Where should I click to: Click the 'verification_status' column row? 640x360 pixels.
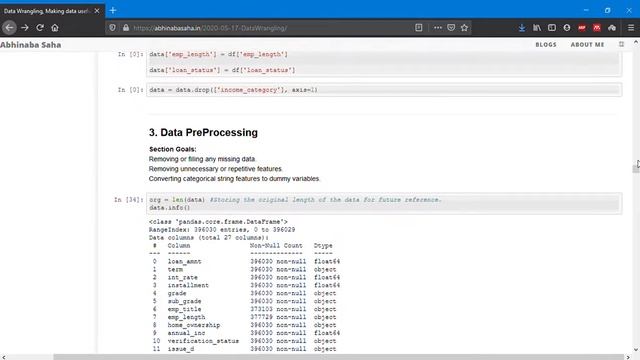click(243, 341)
